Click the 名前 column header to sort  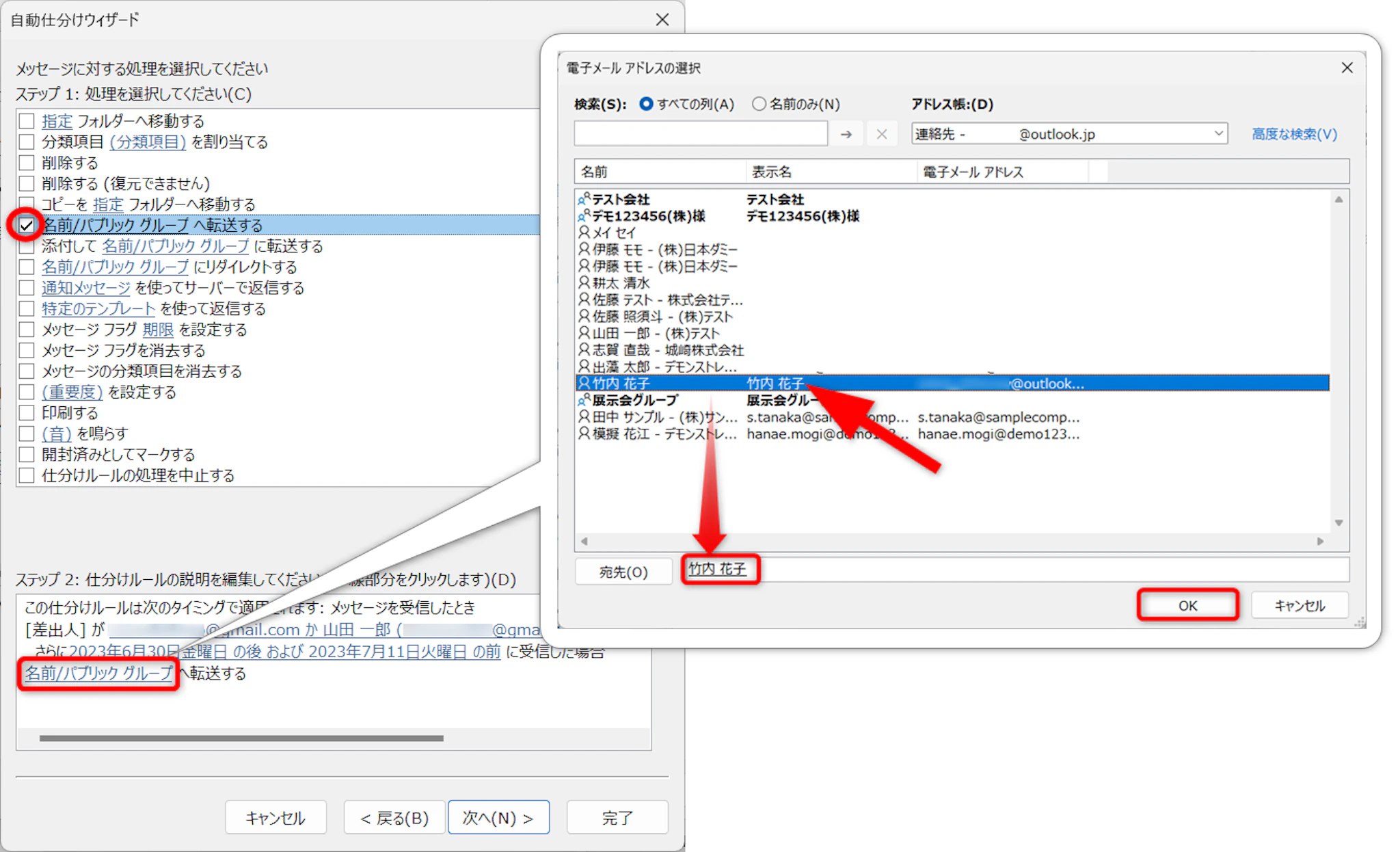point(595,172)
